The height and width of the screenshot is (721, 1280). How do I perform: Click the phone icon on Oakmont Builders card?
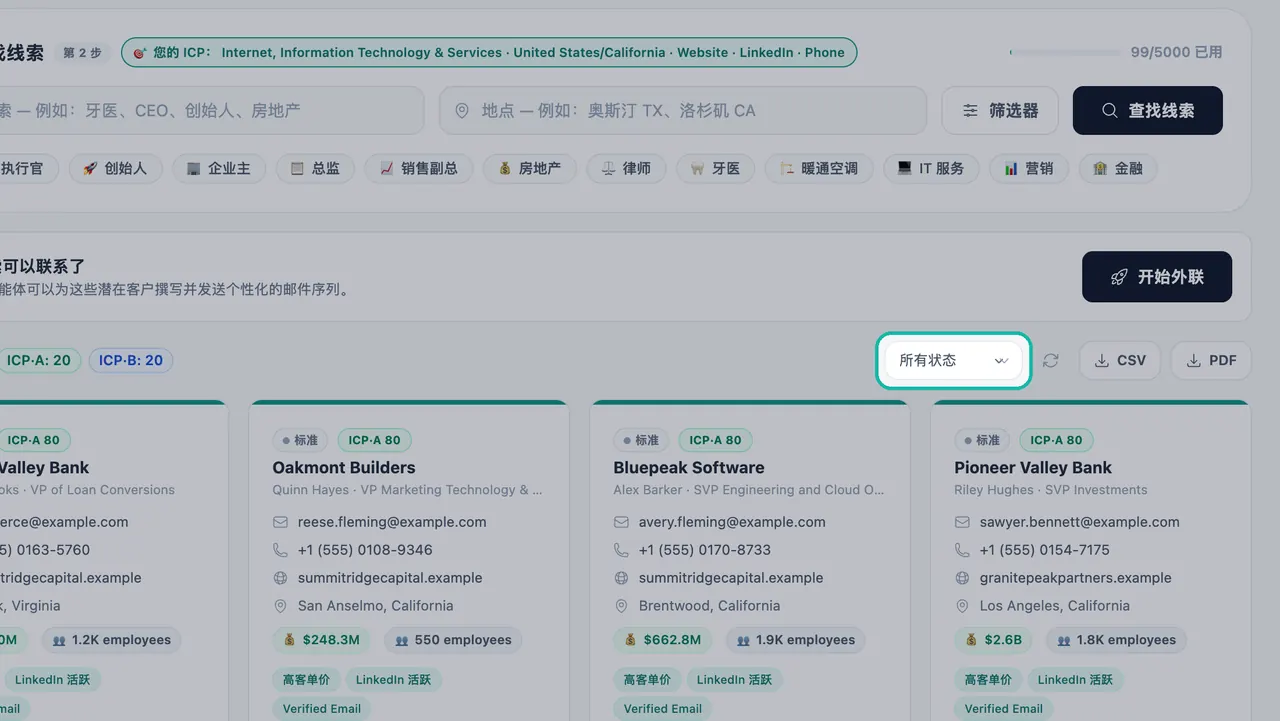pyautogui.click(x=280, y=550)
